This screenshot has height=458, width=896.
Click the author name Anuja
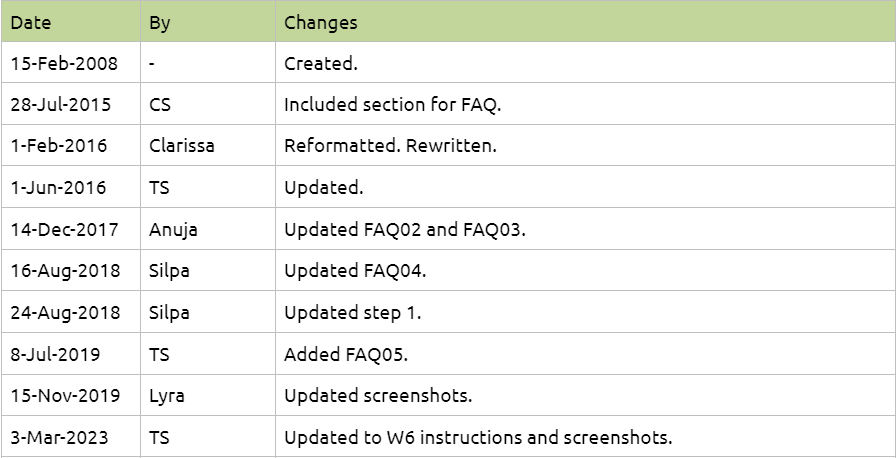(174, 229)
